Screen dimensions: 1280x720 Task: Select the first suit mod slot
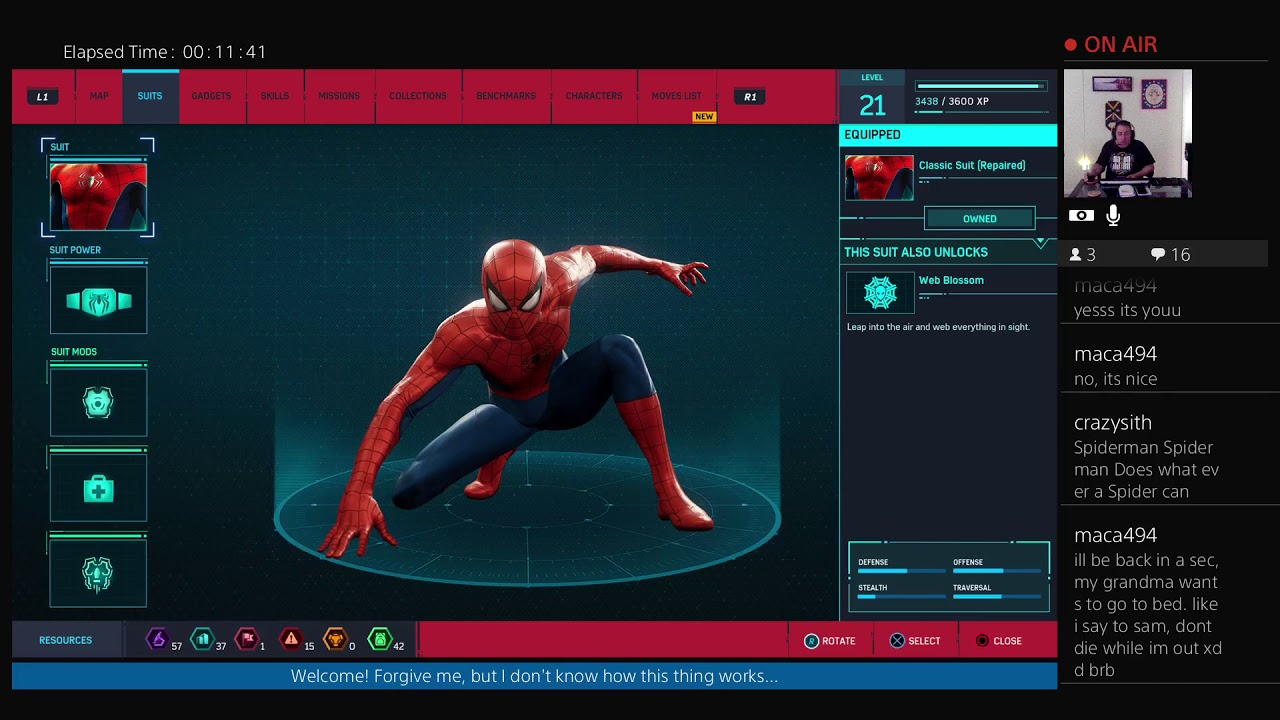click(x=98, y=403)
